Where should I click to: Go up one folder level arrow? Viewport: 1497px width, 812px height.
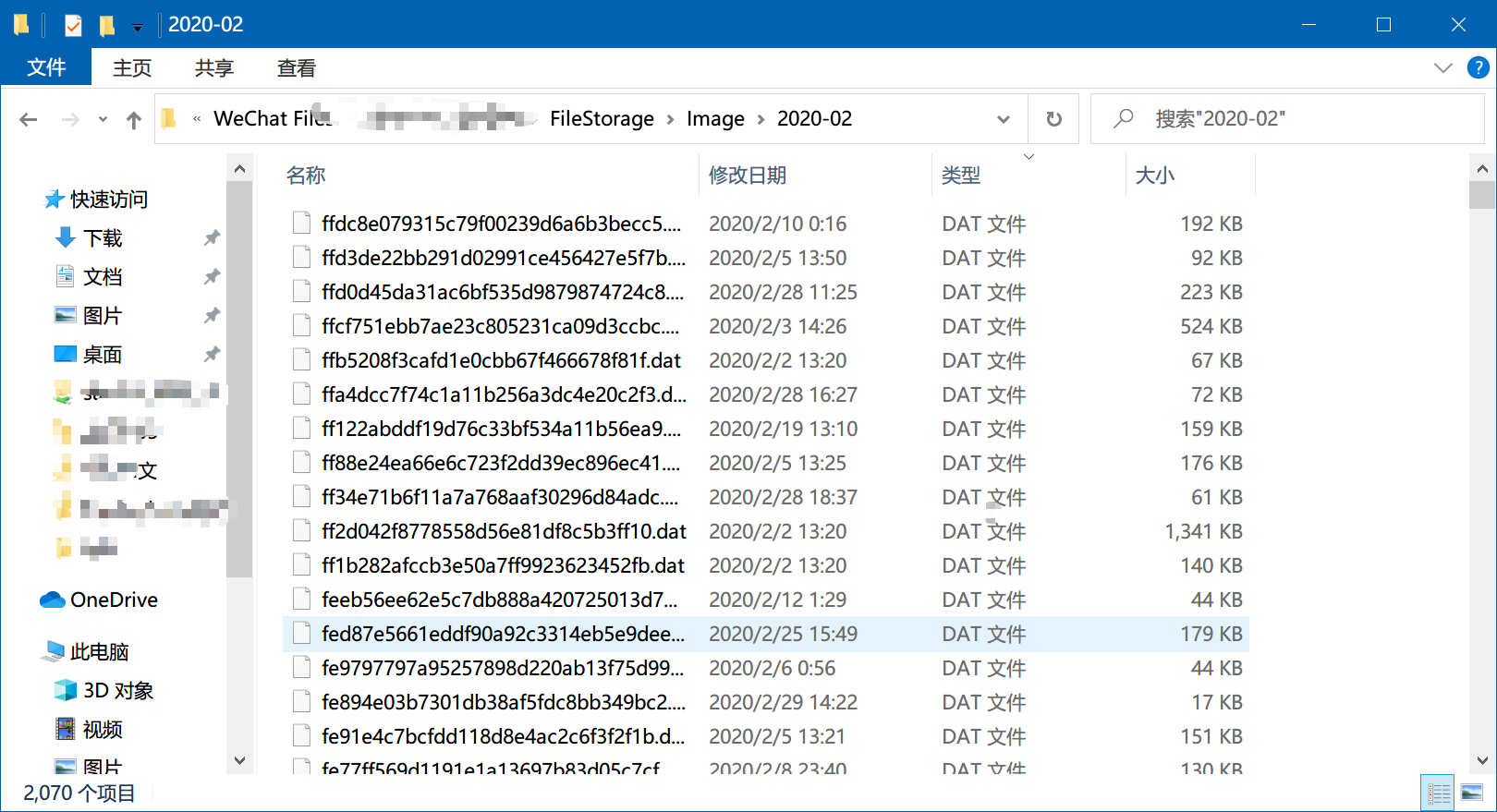(134, 119)
